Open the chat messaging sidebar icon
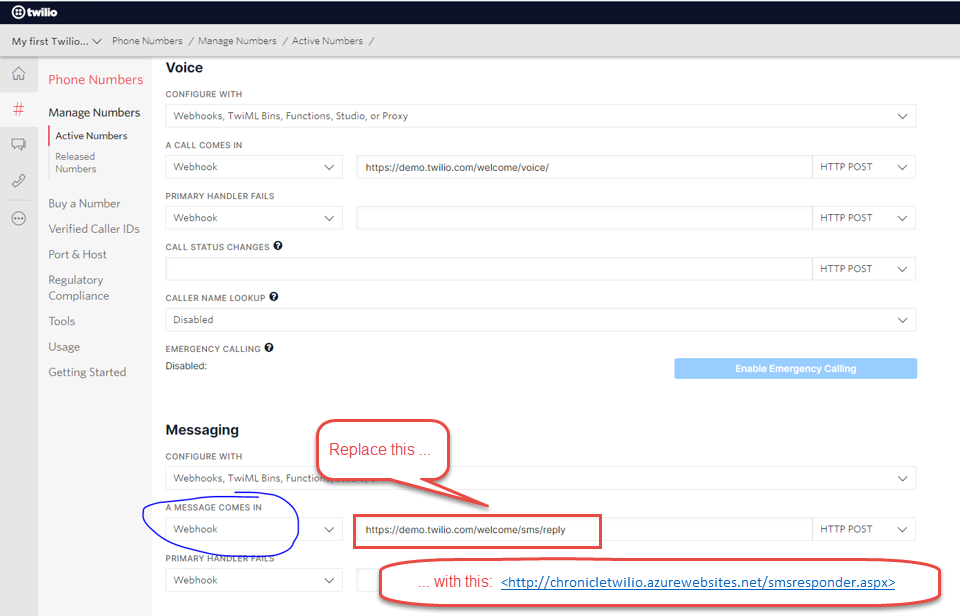961x616 pixels. (19, 145)
